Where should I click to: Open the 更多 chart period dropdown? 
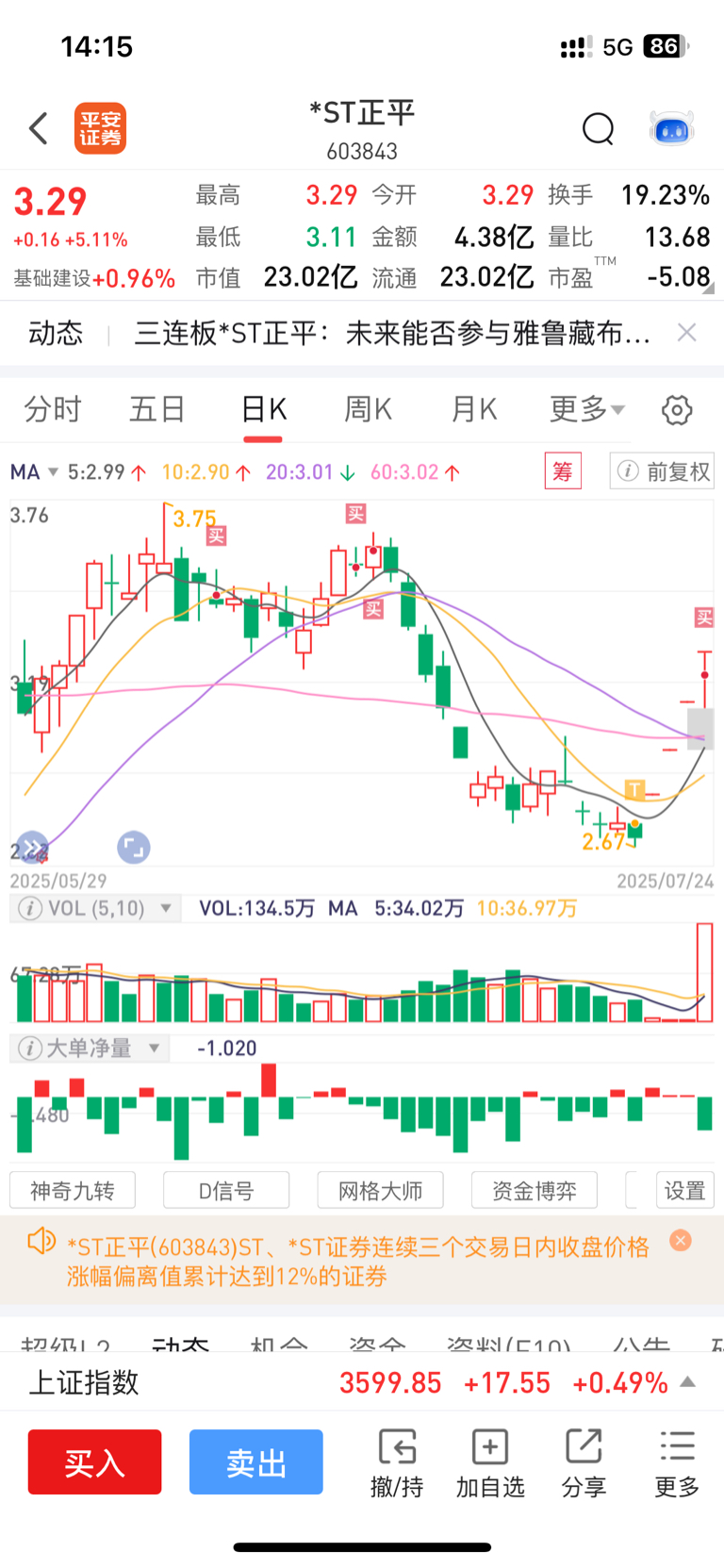587,409
